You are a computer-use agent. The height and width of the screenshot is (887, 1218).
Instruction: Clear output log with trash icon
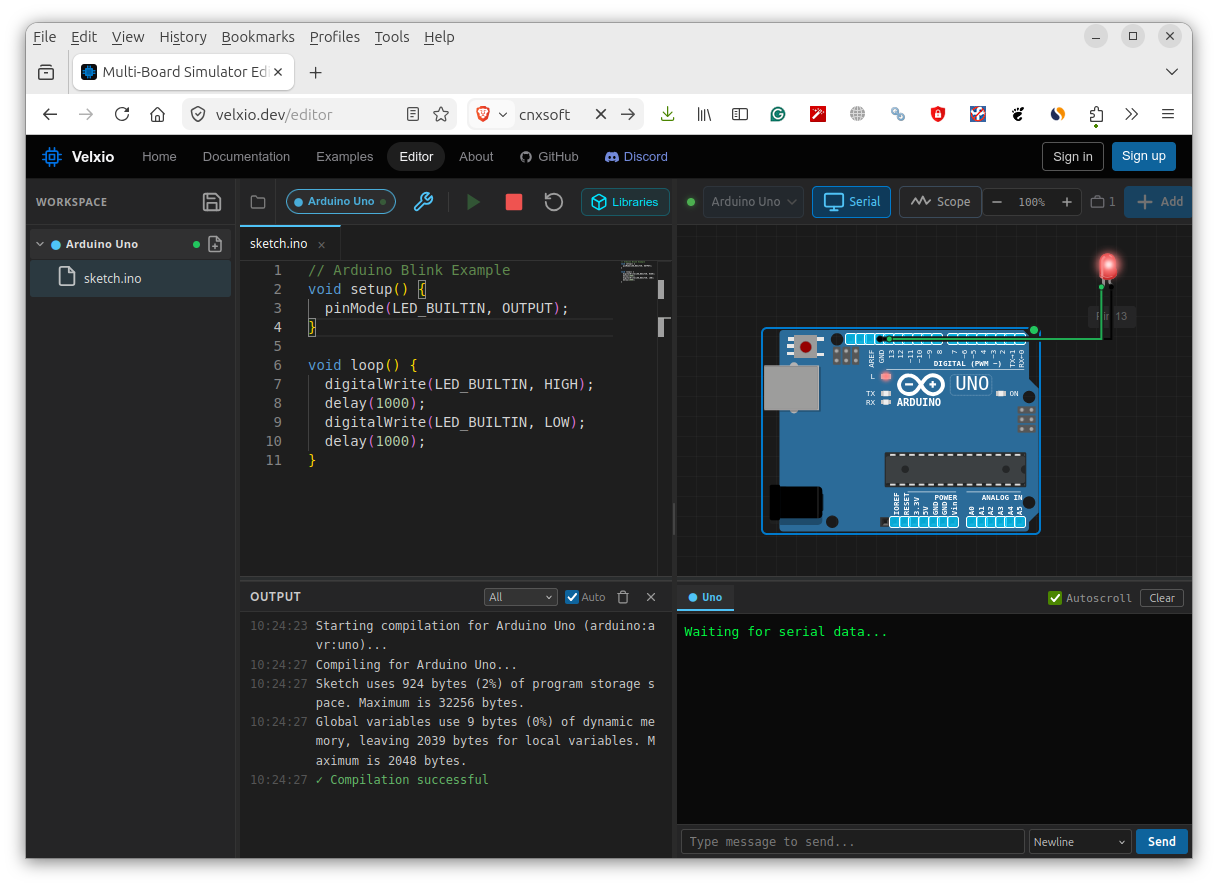point(623,597)
